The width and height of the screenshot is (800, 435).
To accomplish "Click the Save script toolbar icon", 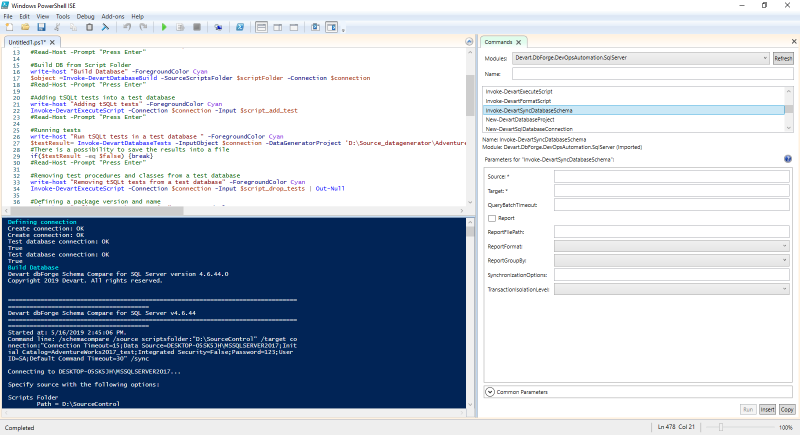I will coord(41,28).
